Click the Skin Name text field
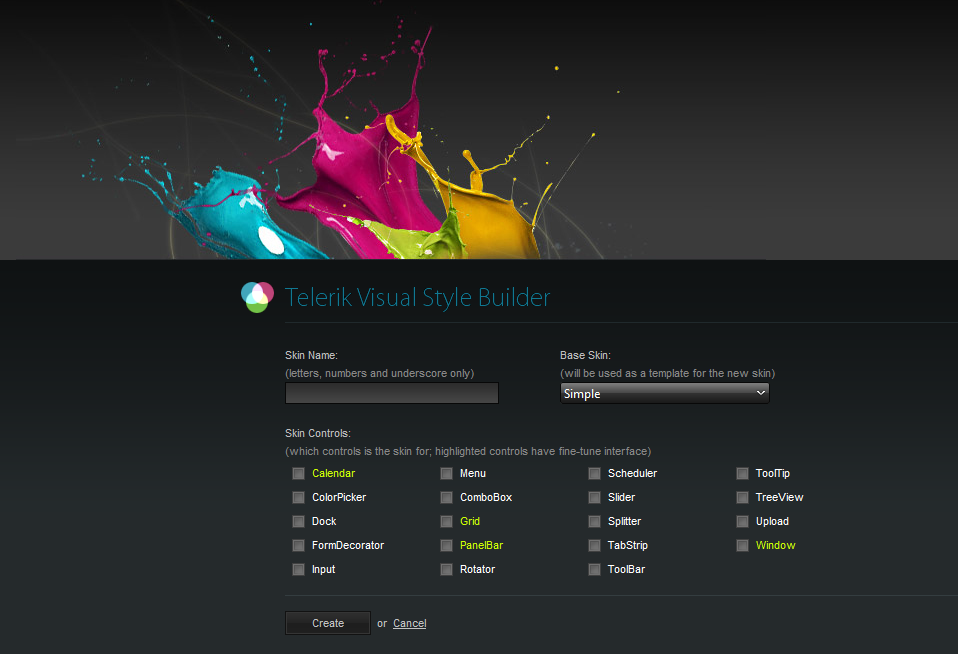Screen dimensions: 958x654 (x=392, y=393)
